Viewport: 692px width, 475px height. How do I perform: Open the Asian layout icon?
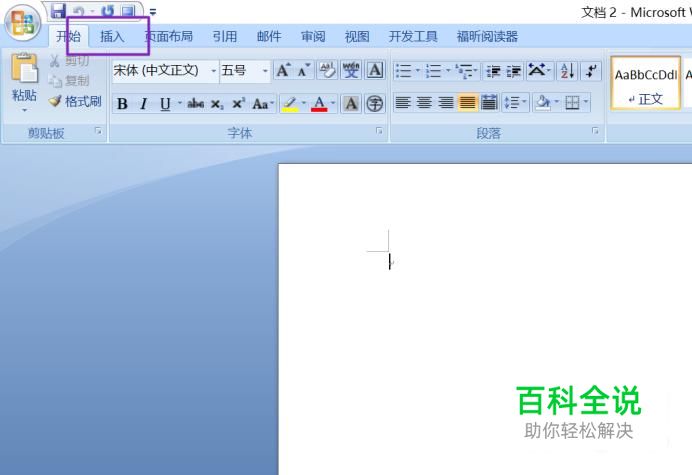(x=537, y=70)
